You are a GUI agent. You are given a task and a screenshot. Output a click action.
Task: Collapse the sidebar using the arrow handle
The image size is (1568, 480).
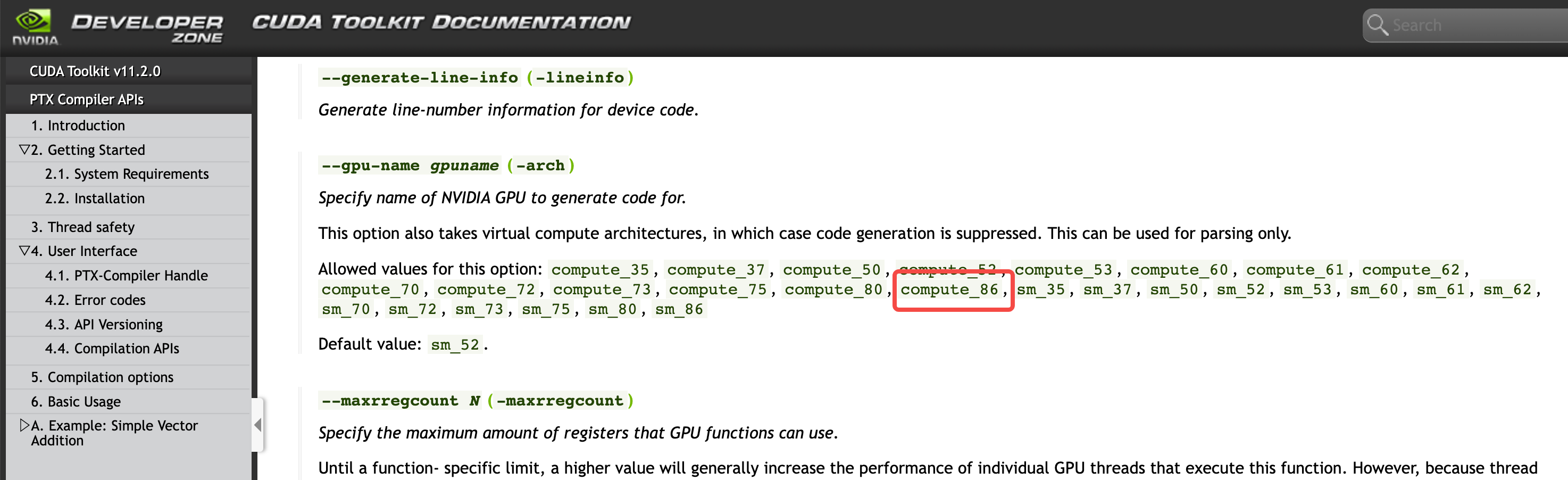[x=258, y=425]
